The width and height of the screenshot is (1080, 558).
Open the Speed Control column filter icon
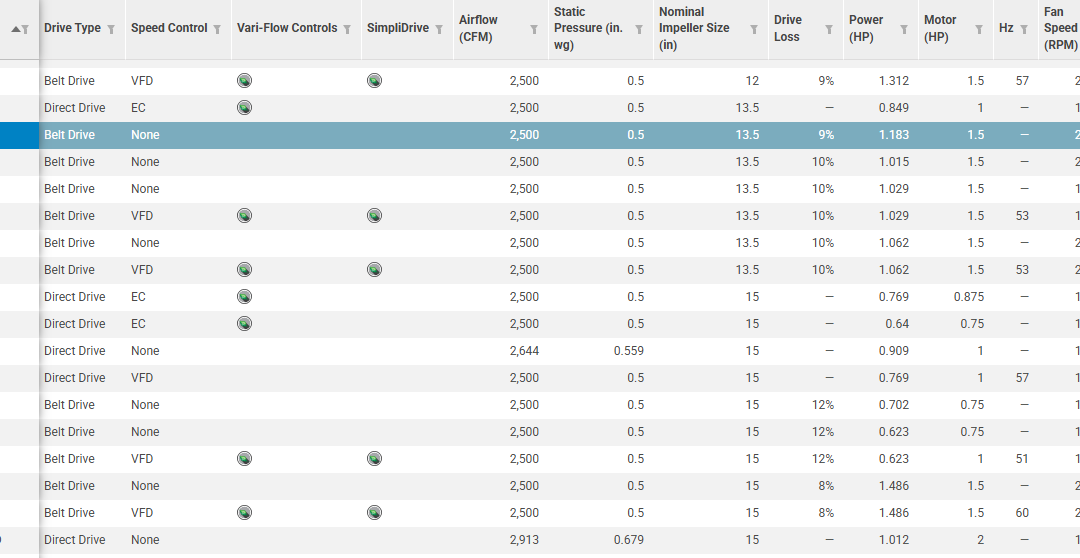(217, 29)
